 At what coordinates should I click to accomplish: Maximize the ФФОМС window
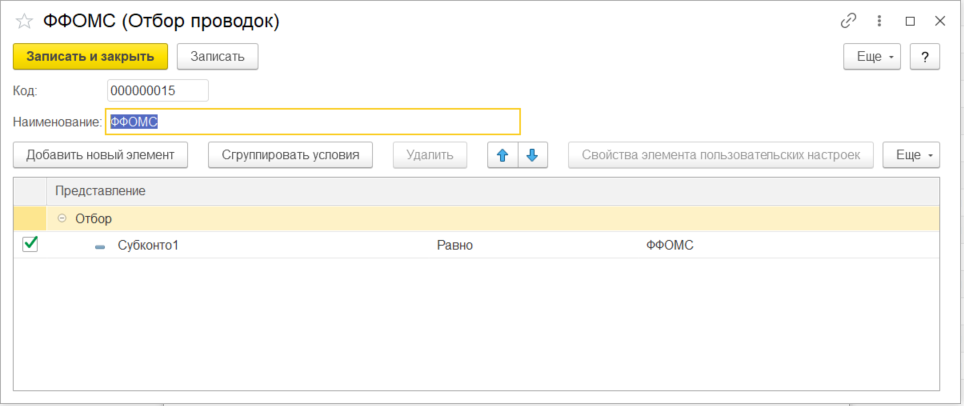click(910, 20)
